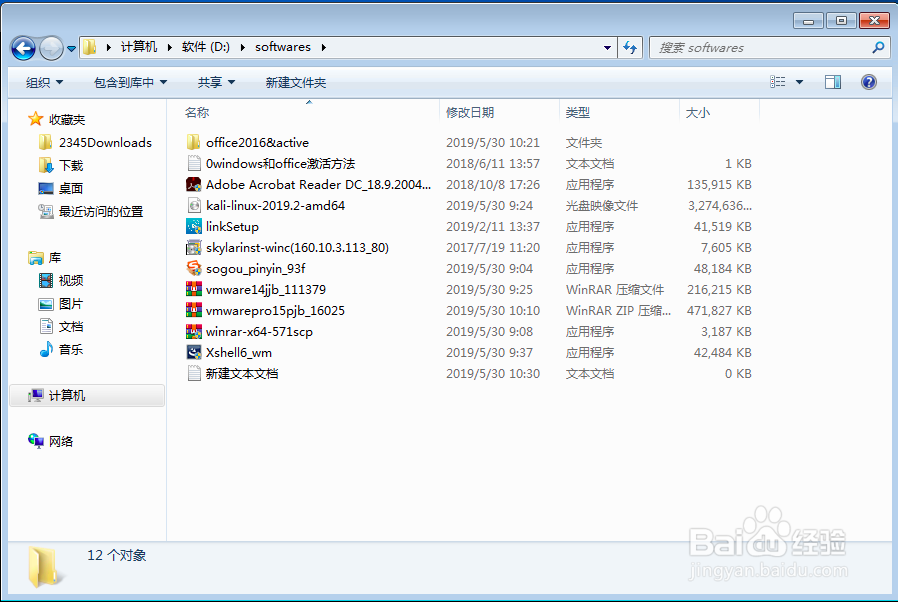The height and width of the screenshot is (602, 898).
Task: Open the recent pages dropdown arrow
Action: 72,49
